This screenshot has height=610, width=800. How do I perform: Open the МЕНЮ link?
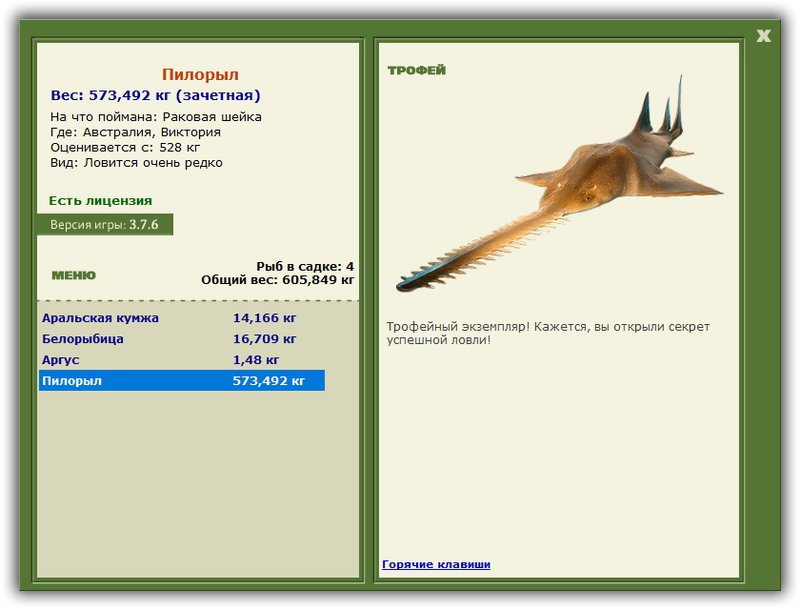(x=73, y=275)
